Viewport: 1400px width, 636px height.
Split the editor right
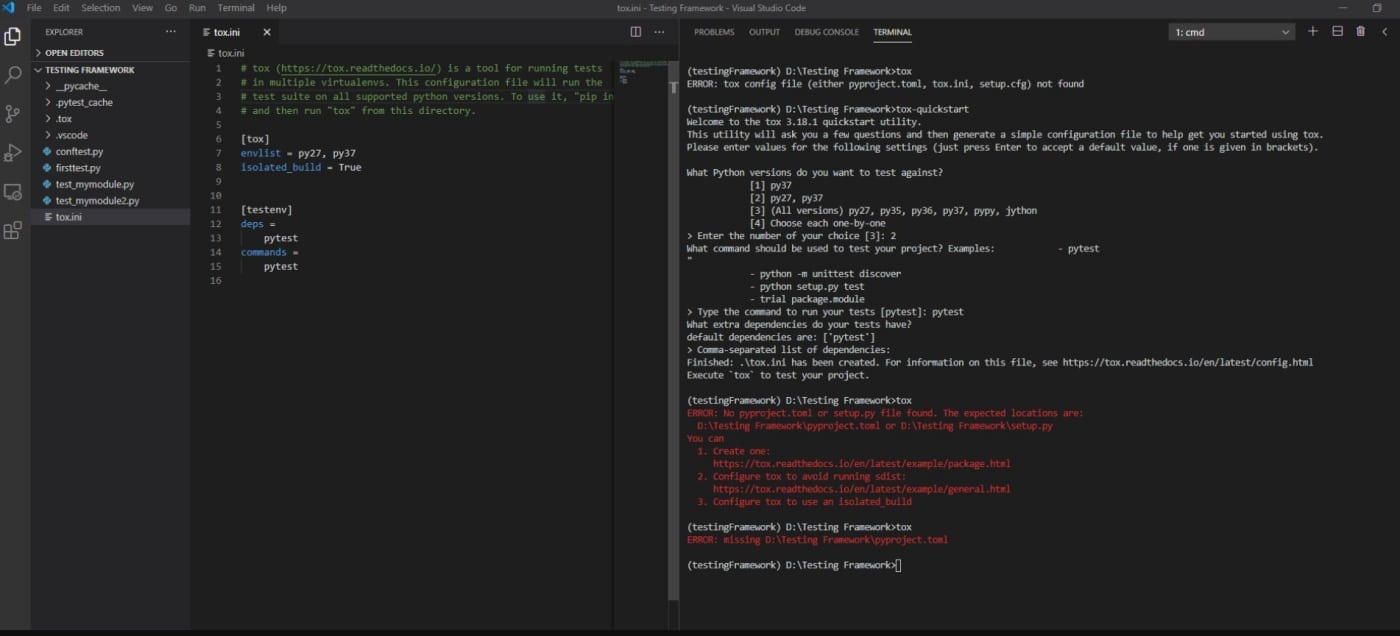(635, 32)
